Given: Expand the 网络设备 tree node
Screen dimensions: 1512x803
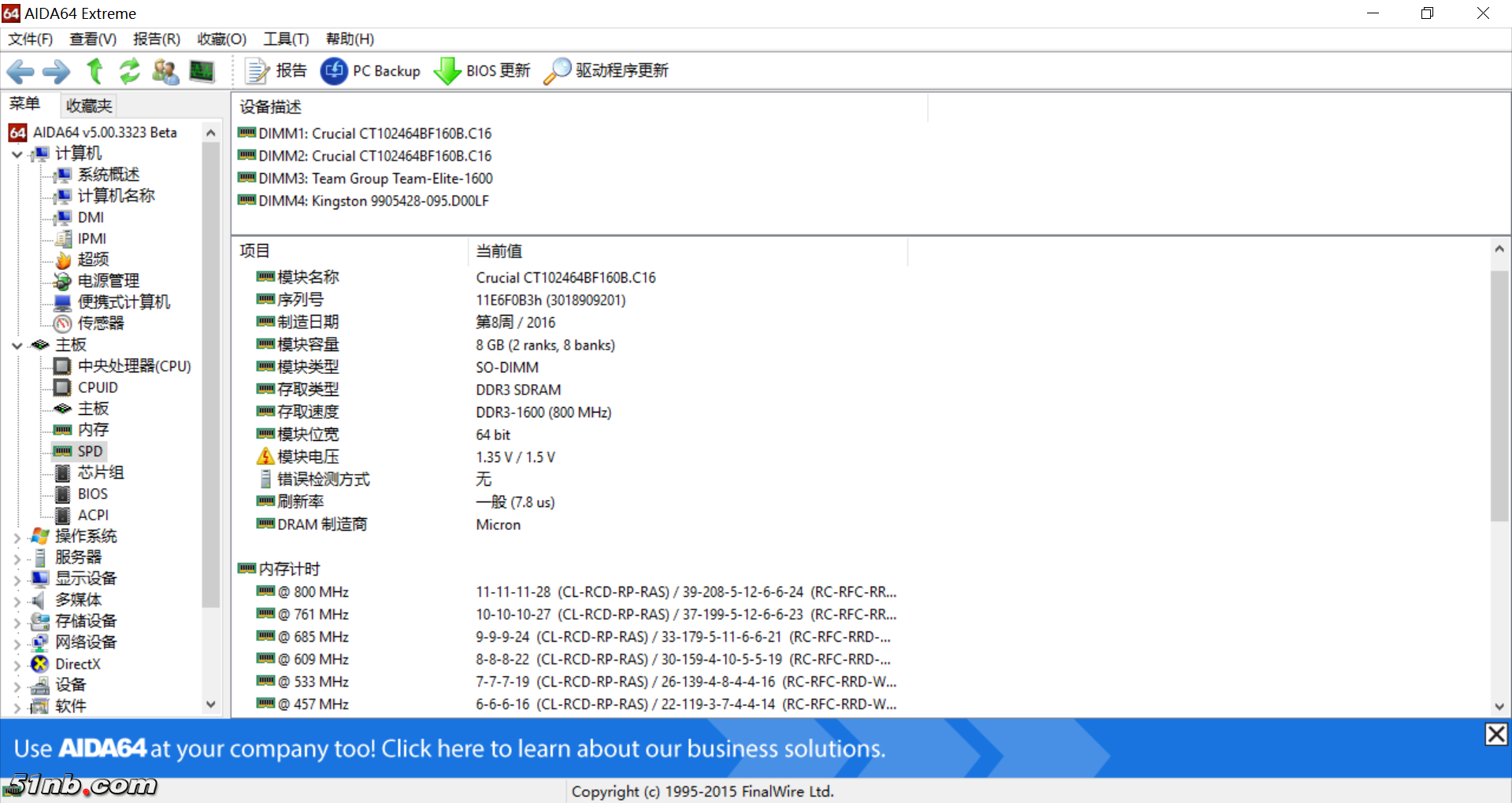Looking at the screenshot, I should click(x=17, y=644).
